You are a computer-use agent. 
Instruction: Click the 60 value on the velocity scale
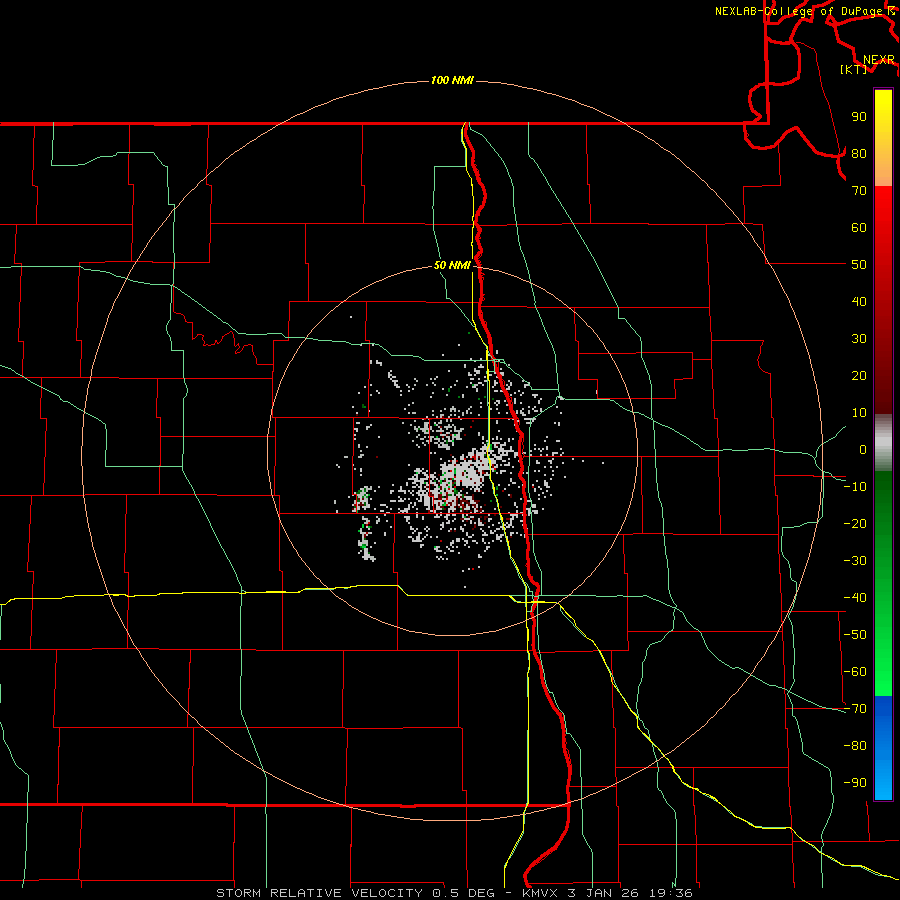pos(859,228)
